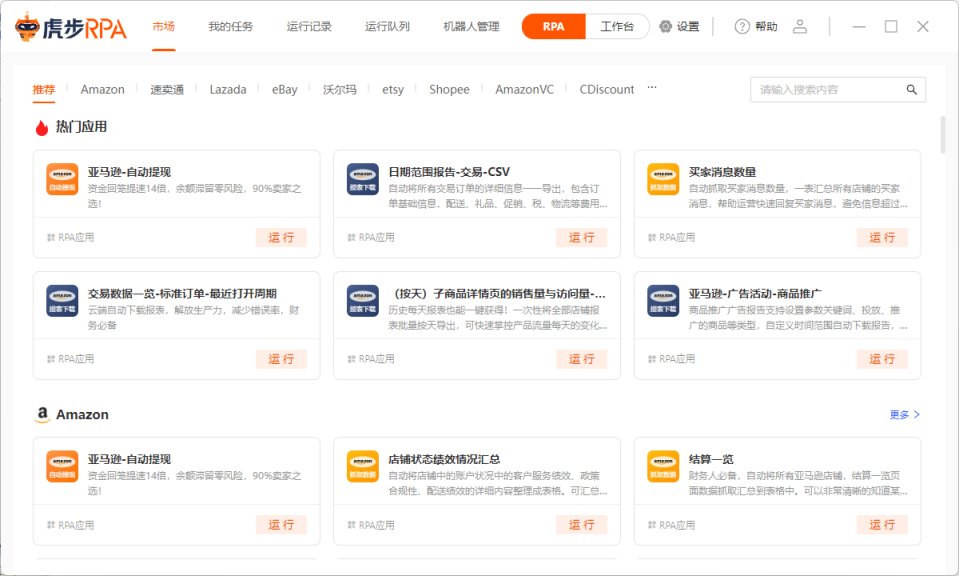The width and height of the screenshot is (960, 576).
Task: Show more platform categories via ellipsis
Action: (652, 88)
